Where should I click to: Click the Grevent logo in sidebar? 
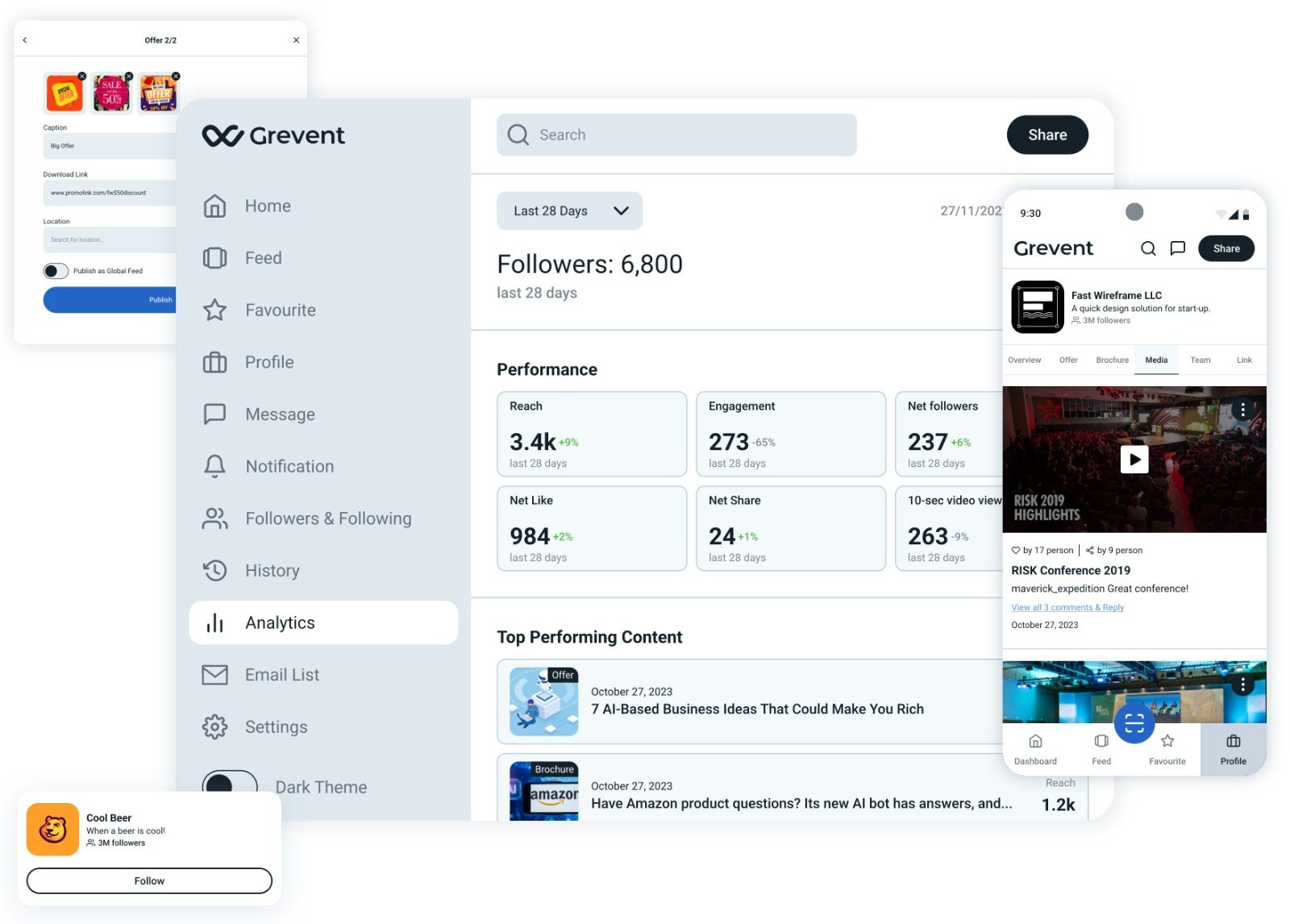[x=273, y=135]
